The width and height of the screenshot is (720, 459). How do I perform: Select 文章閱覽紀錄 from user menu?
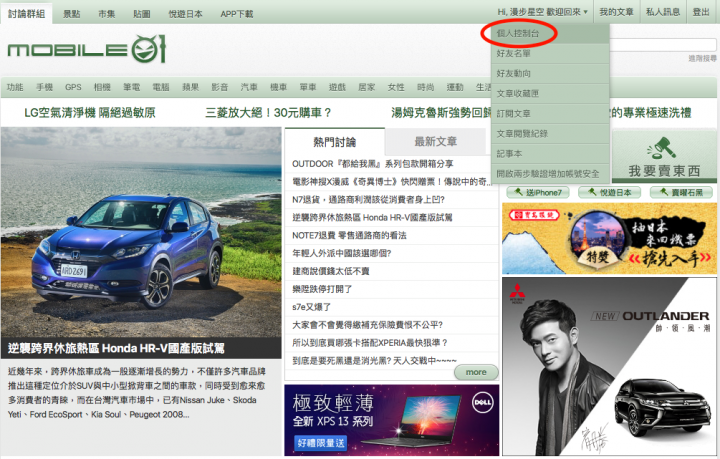(550, 134)
